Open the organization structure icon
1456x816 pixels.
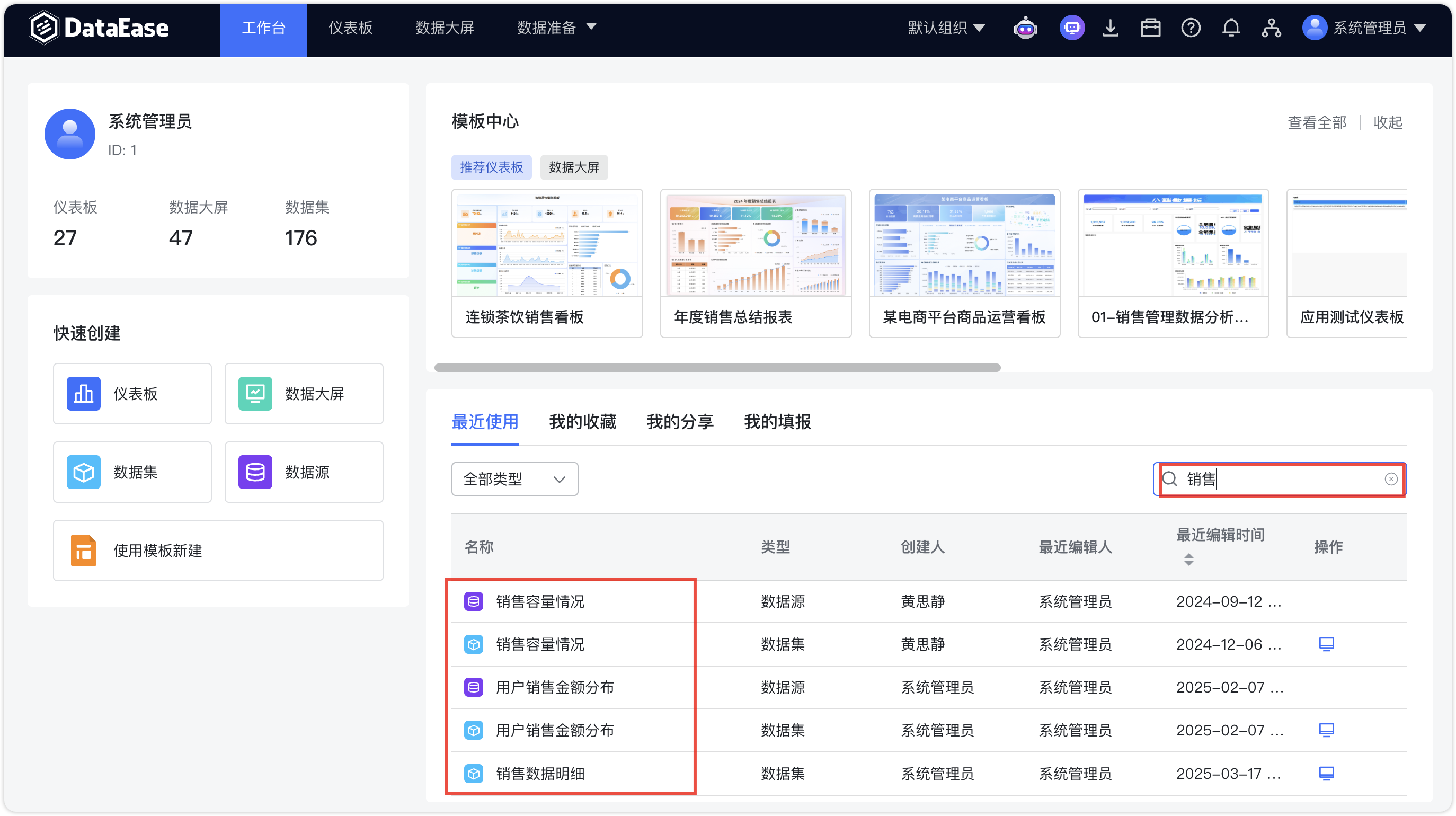pos(1271,27)
